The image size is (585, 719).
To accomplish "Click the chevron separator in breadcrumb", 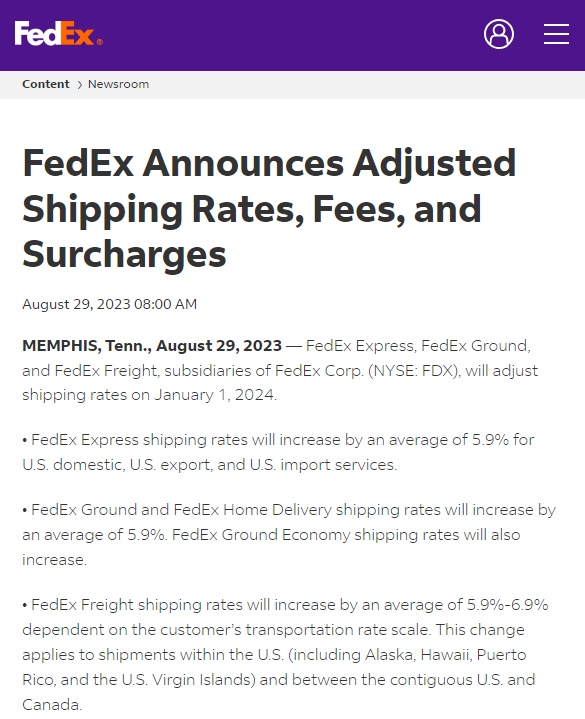I will tap(79, 85).
